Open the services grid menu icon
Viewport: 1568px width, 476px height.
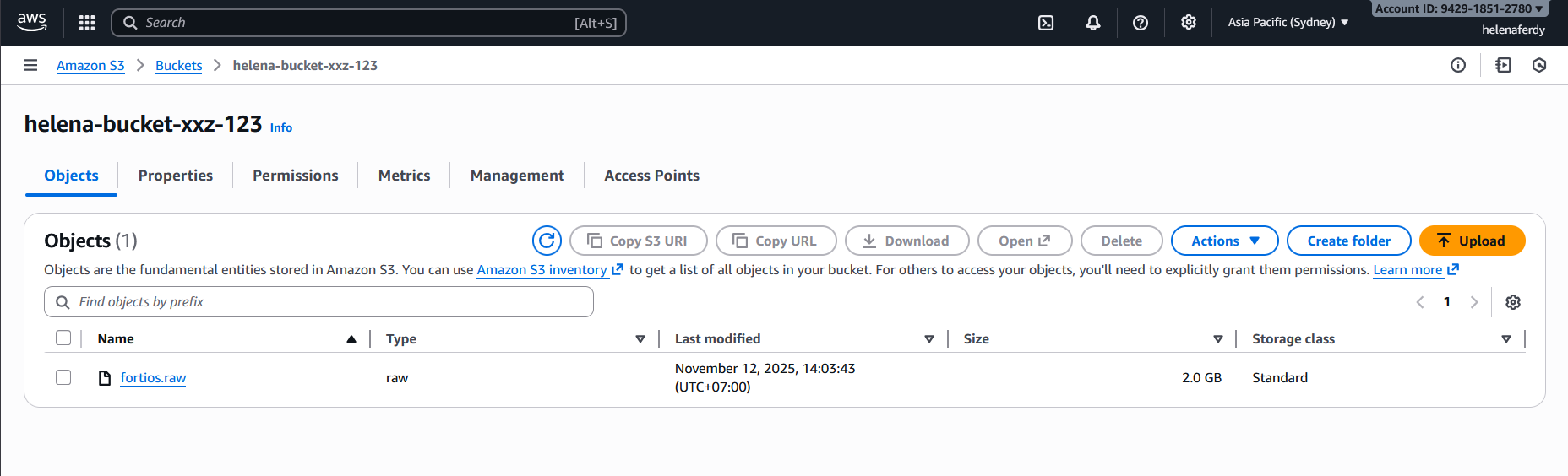[x=87, y=23]
